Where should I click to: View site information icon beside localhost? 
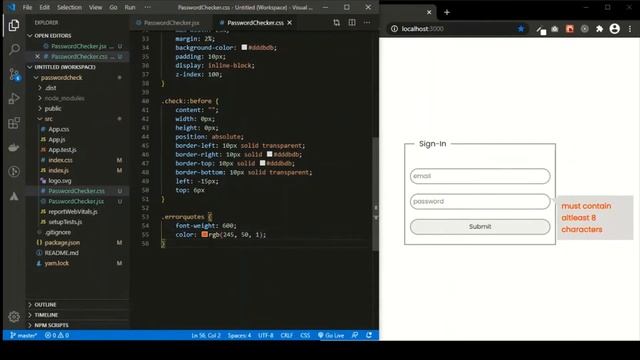(394, 29)
